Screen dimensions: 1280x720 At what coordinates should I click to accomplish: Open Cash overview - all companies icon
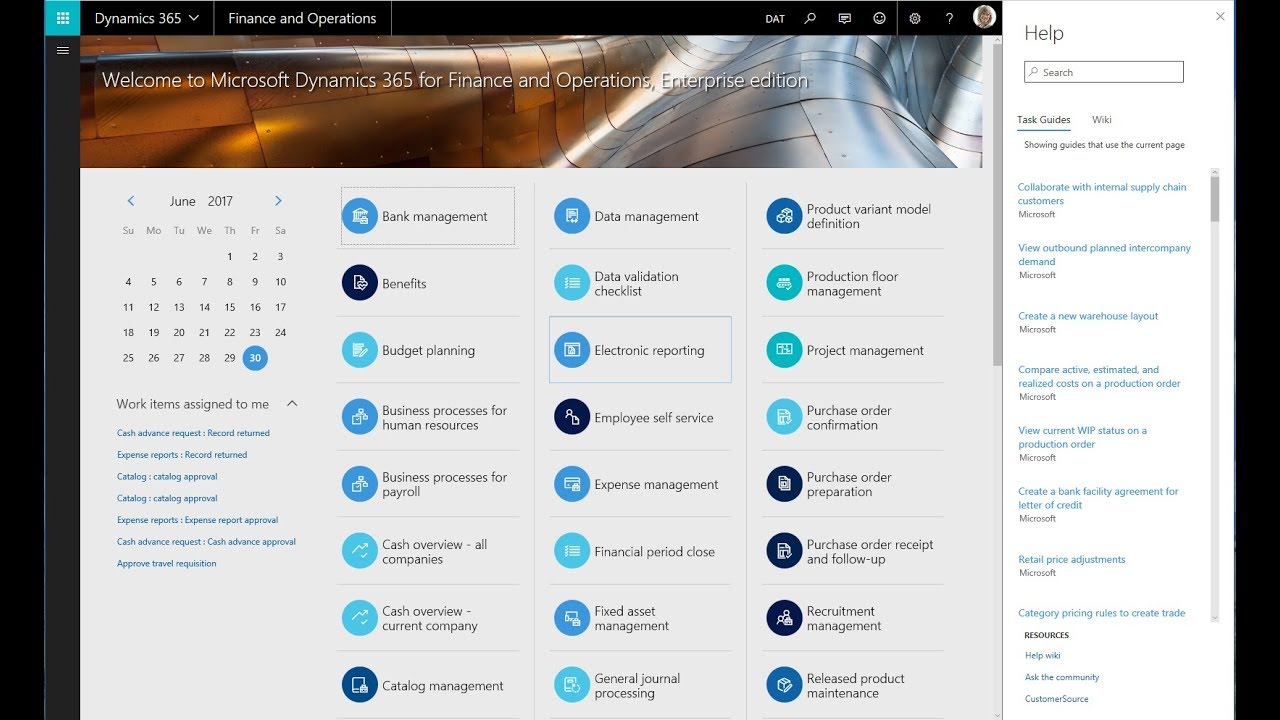coord(360,551)
